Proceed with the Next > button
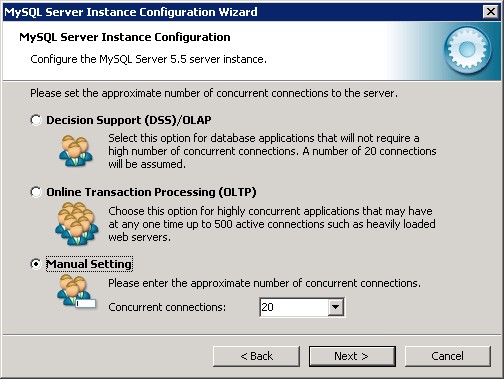 pos(352,356)
